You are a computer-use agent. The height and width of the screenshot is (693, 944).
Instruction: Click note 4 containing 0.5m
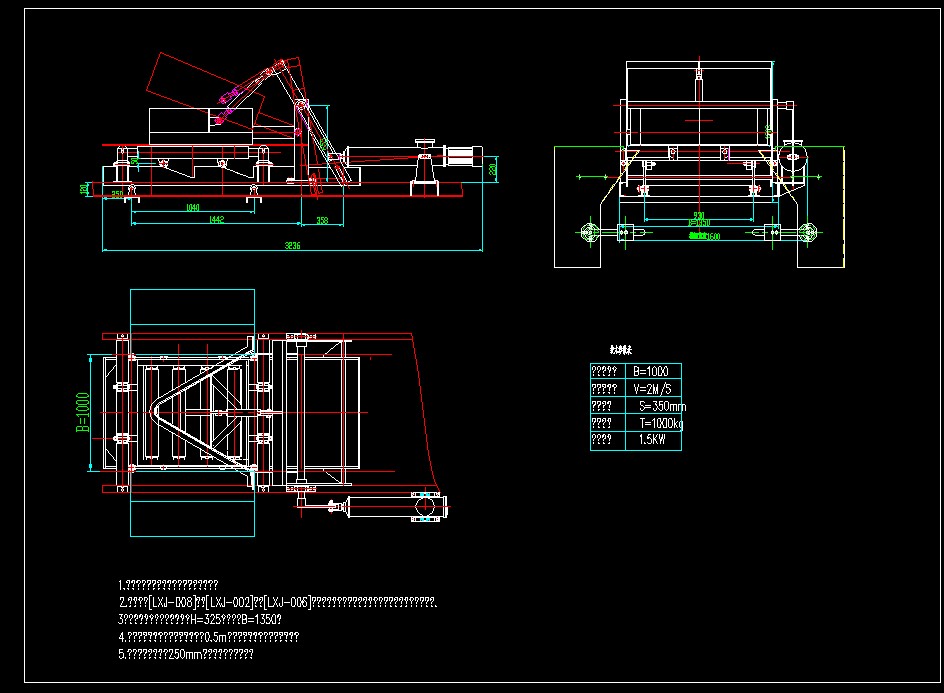tap(209, 636)
